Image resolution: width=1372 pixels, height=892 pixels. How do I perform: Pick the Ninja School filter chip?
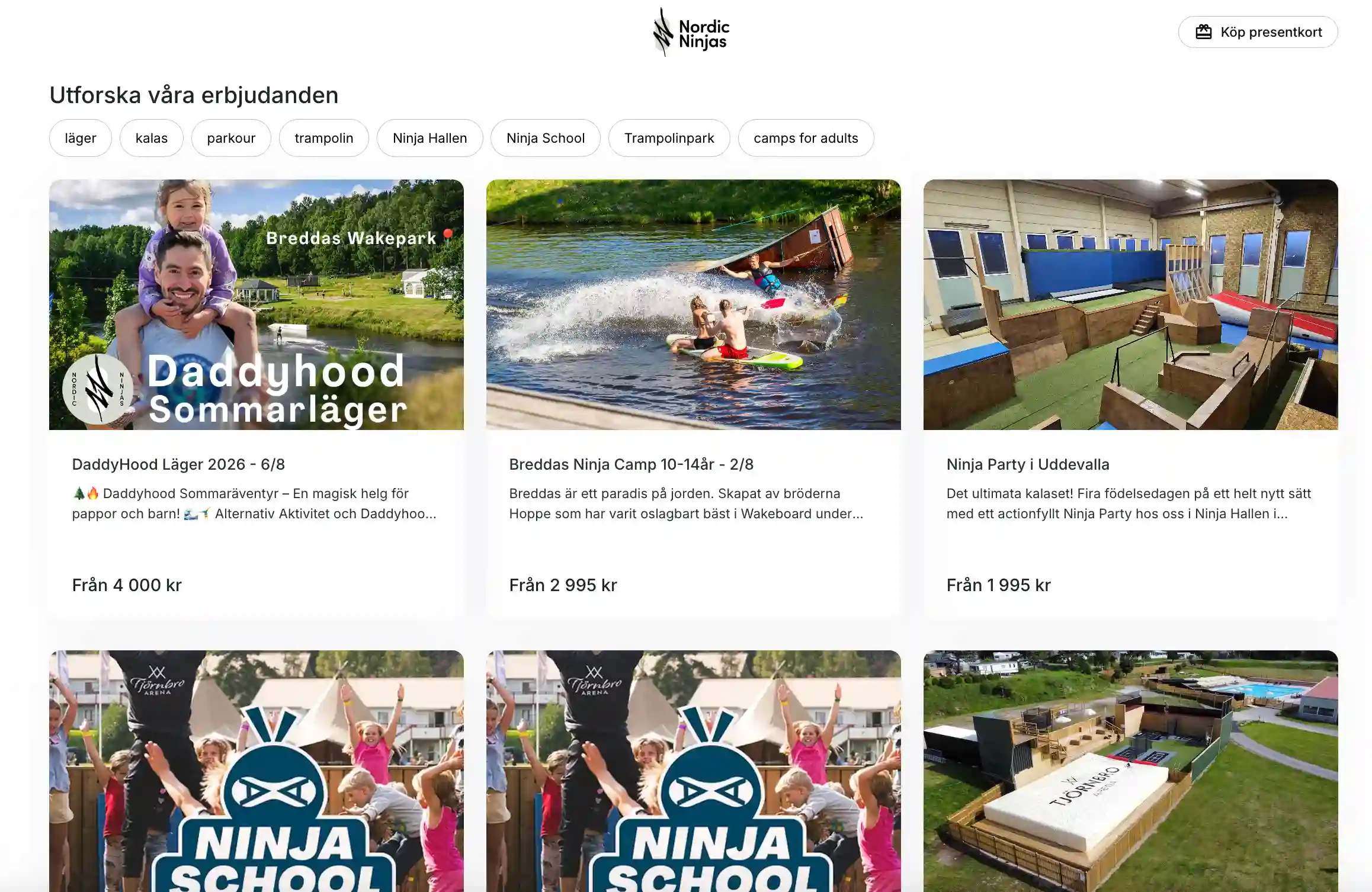(x=546, y=138)
